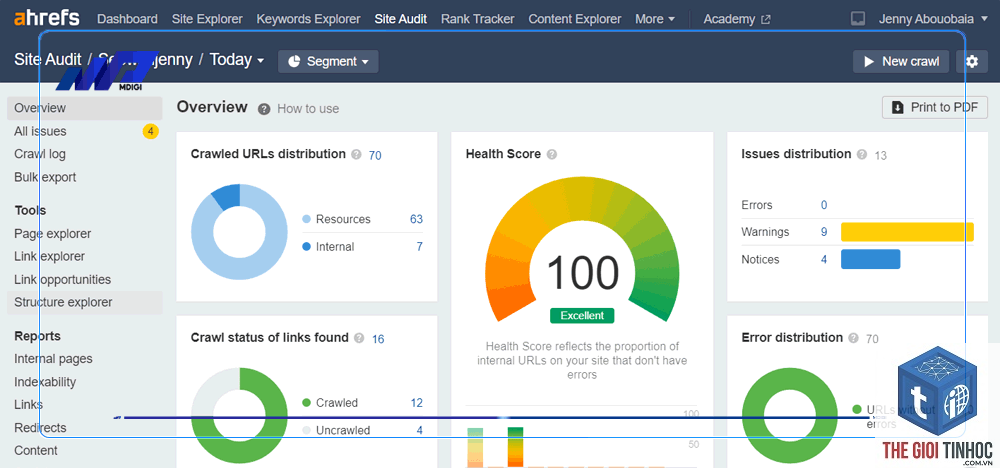Click the ahrefs logo
Image resolution: width=1000 pixels, height=468 pixels.
[x=47, y=18]
